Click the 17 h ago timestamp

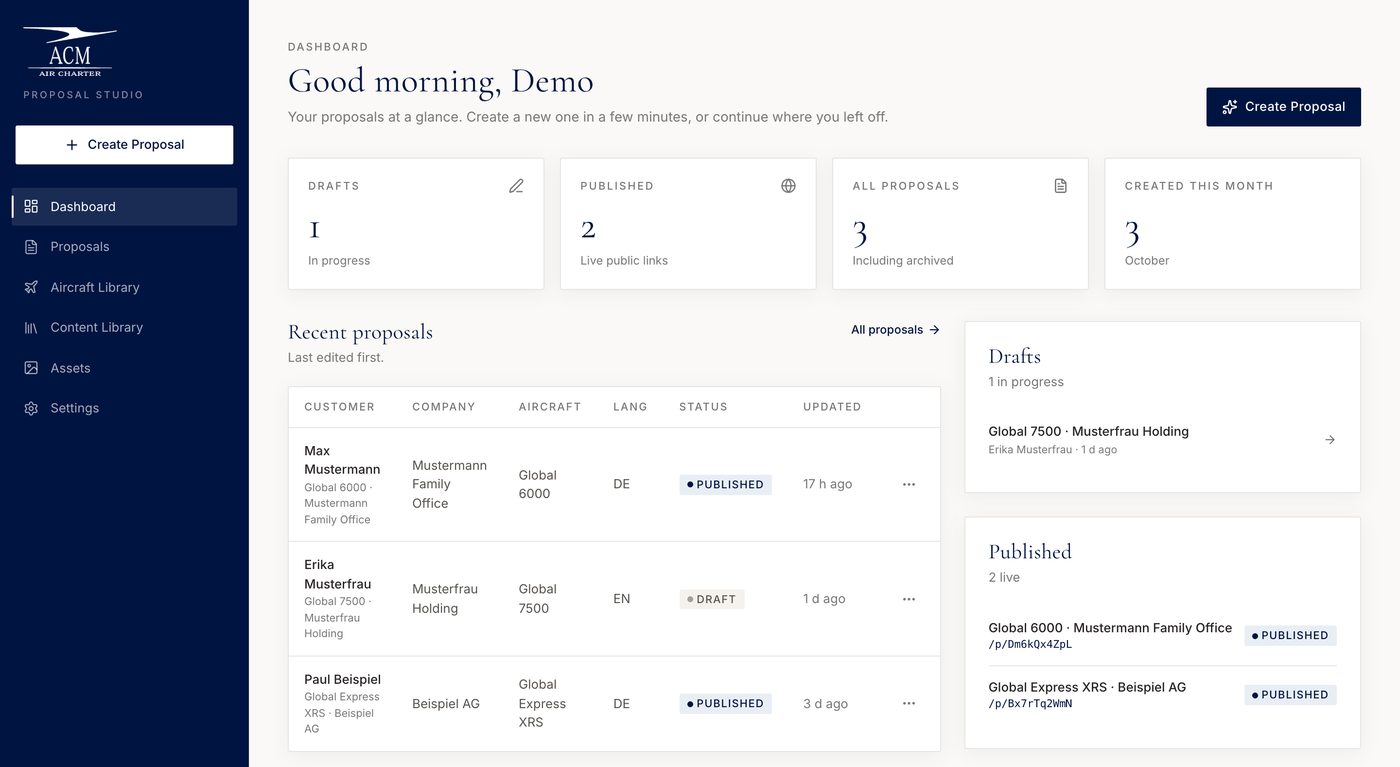pos(828,484)
